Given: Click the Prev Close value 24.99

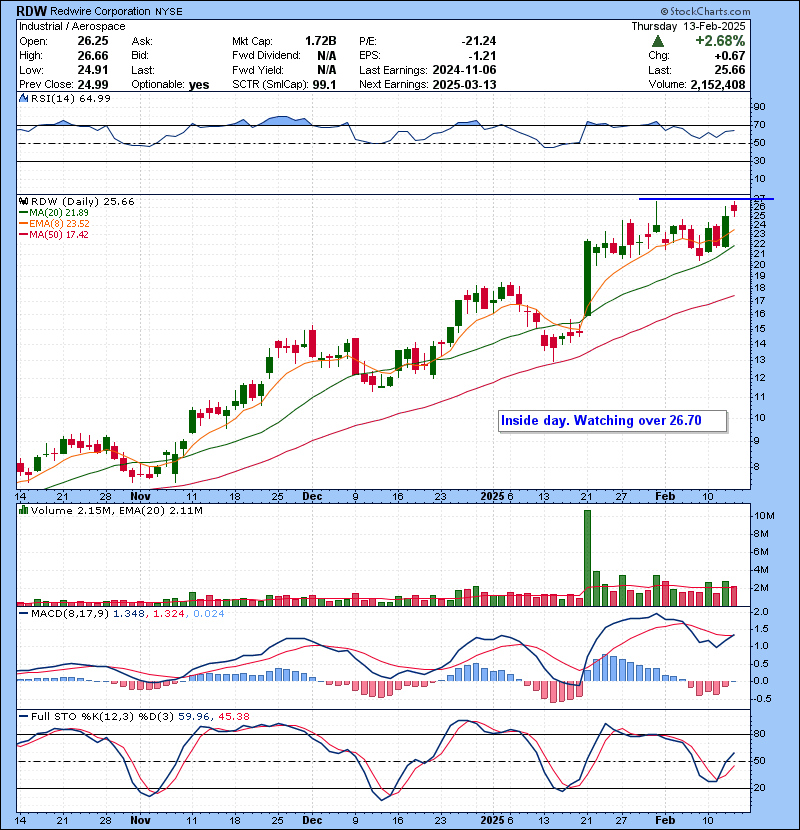Looking at the screenshot, I should click(93, 85).
